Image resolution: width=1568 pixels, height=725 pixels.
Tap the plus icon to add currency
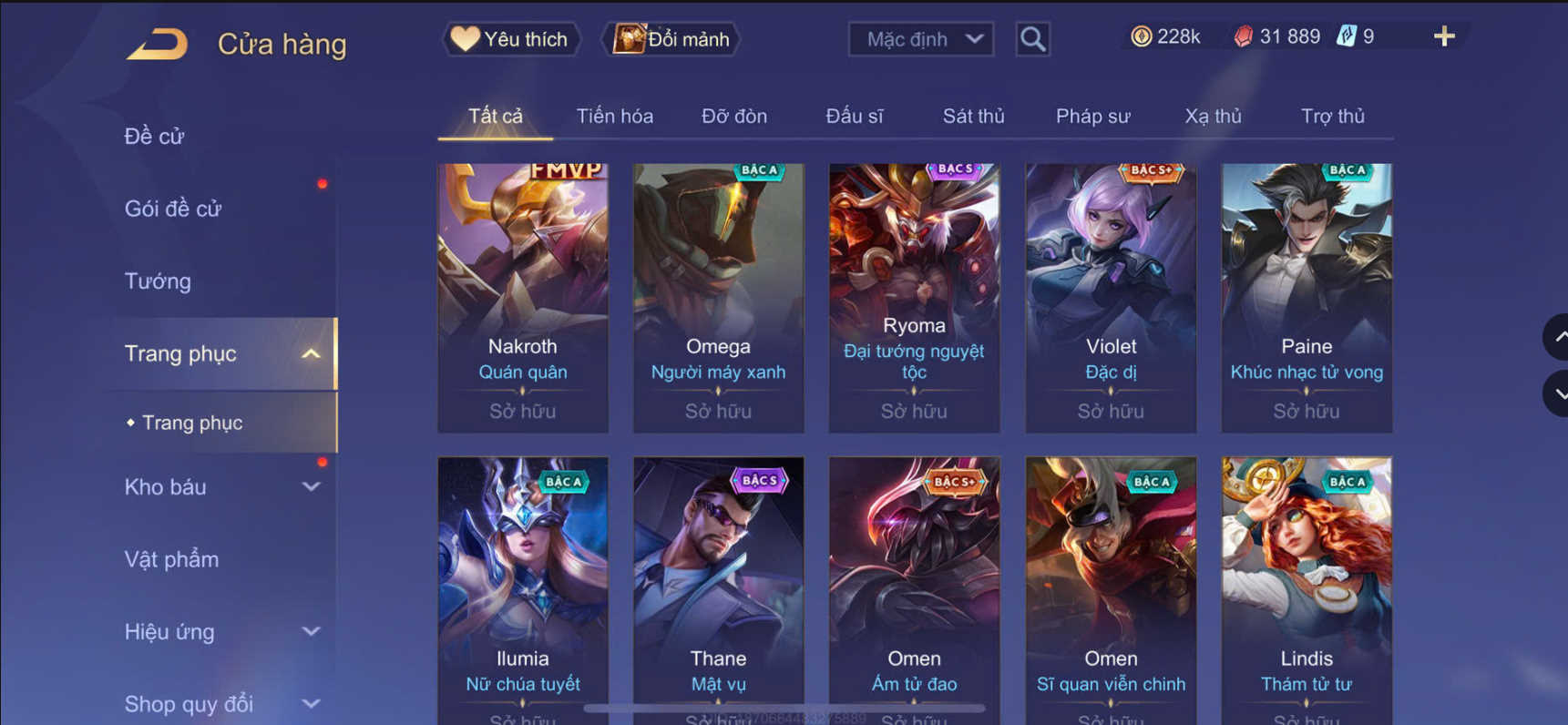click(x=1444, y=36)
